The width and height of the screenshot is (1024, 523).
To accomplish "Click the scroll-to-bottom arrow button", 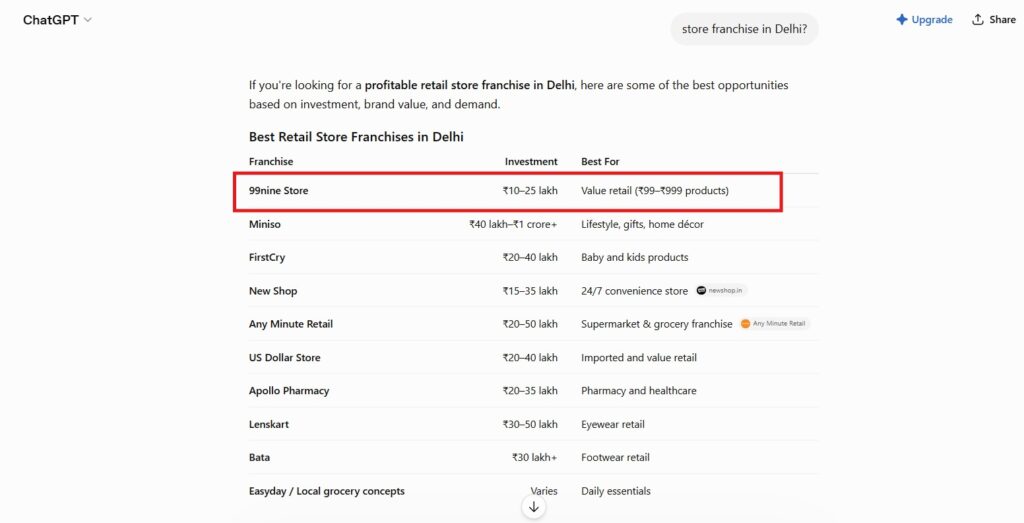I will tap(534, 507).
